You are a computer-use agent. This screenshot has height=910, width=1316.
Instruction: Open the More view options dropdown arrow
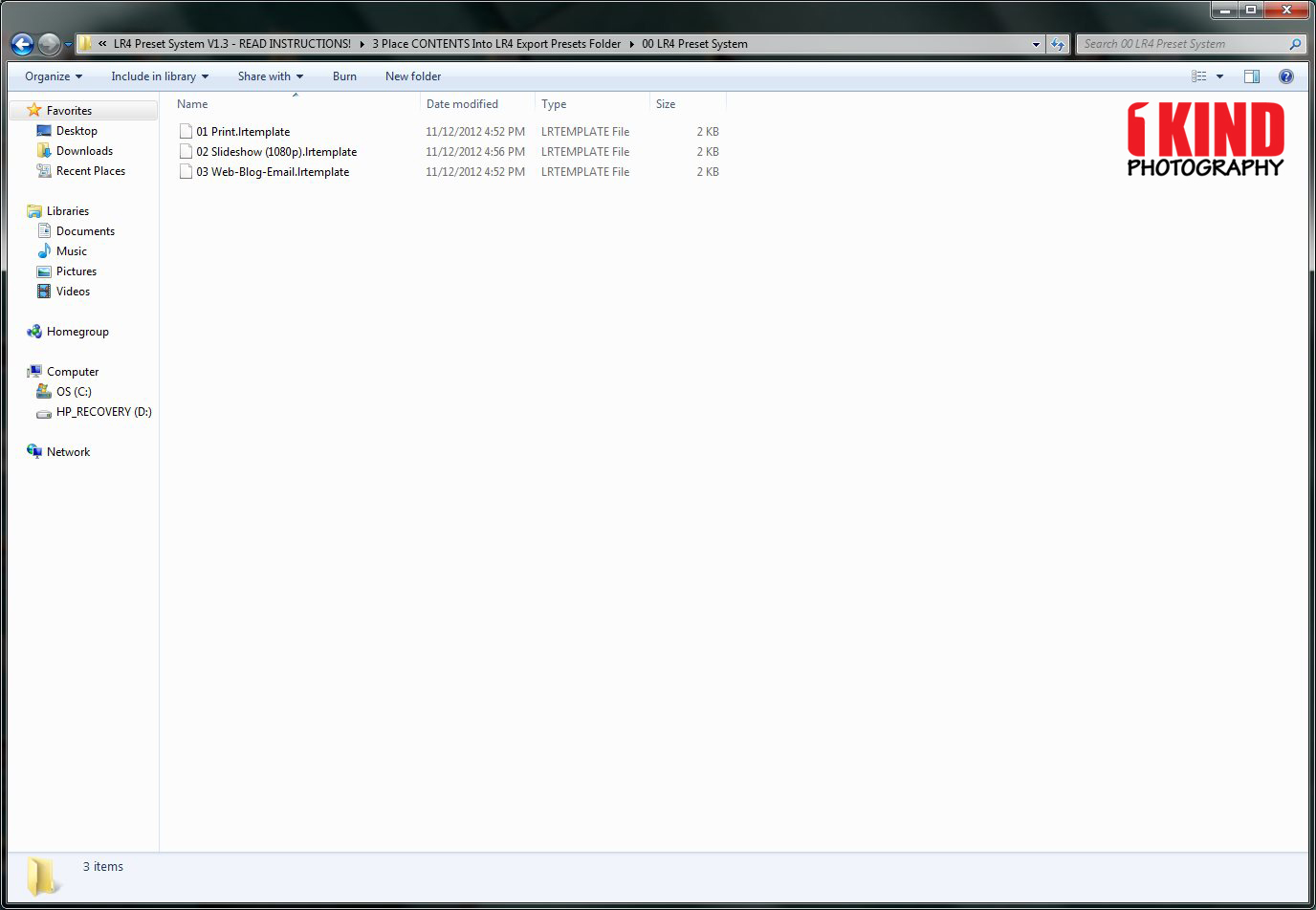click(1219, 76)
